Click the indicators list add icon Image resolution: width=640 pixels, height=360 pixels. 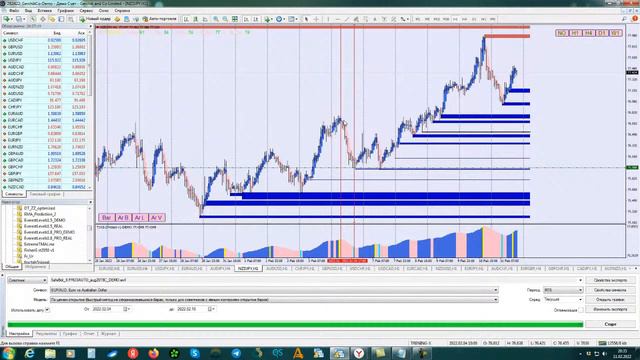[x=268, y=19]
